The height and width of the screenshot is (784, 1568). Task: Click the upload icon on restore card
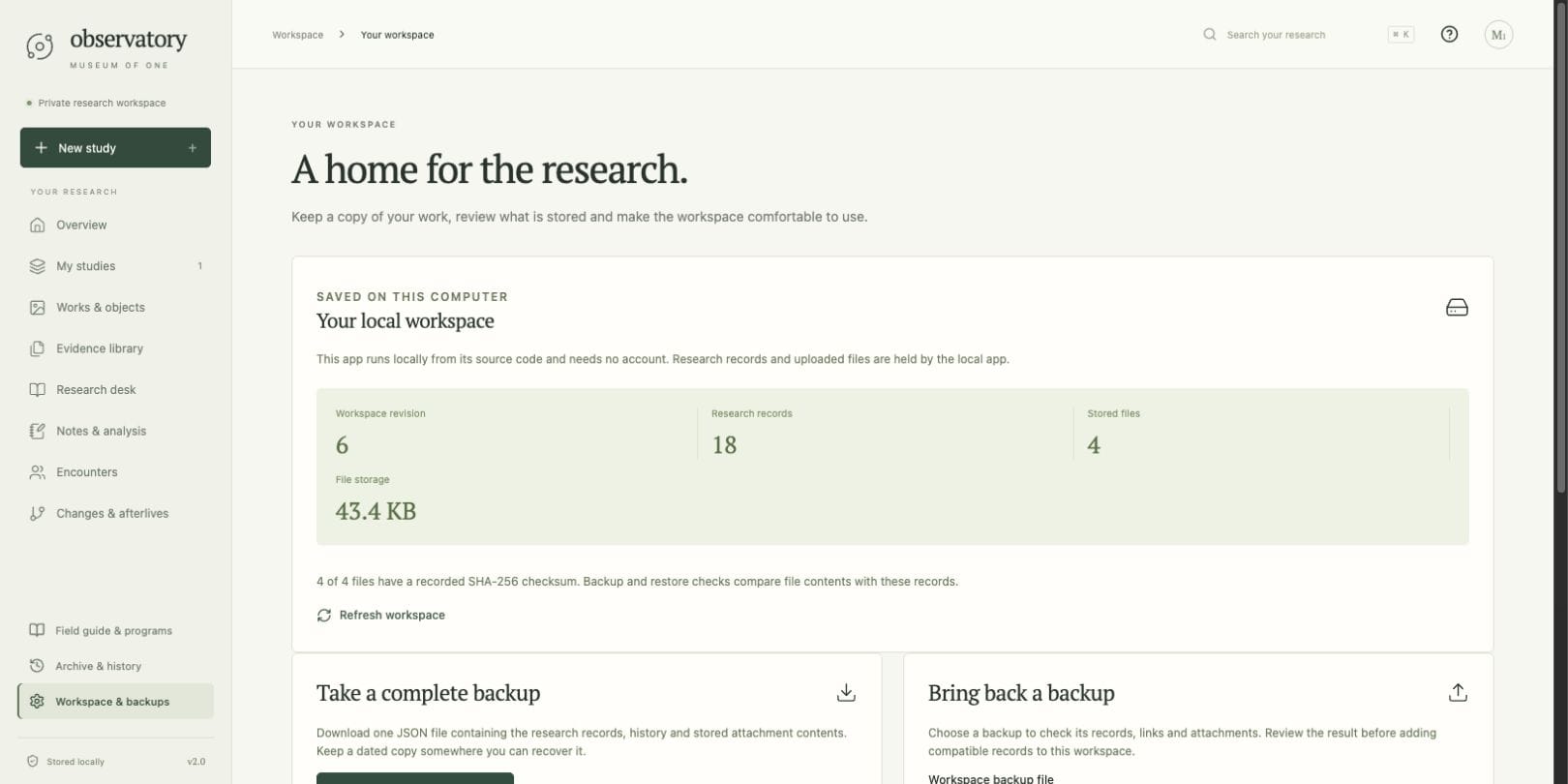click(x=1458, y=693)
